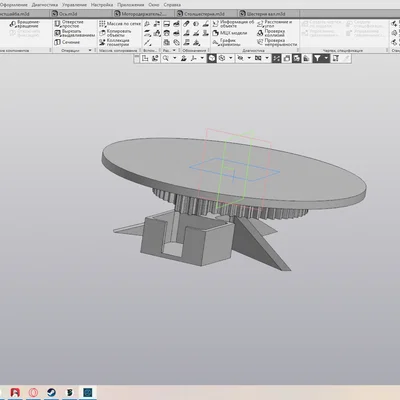Select Расстояние и угол measure tool

[274, 24]
